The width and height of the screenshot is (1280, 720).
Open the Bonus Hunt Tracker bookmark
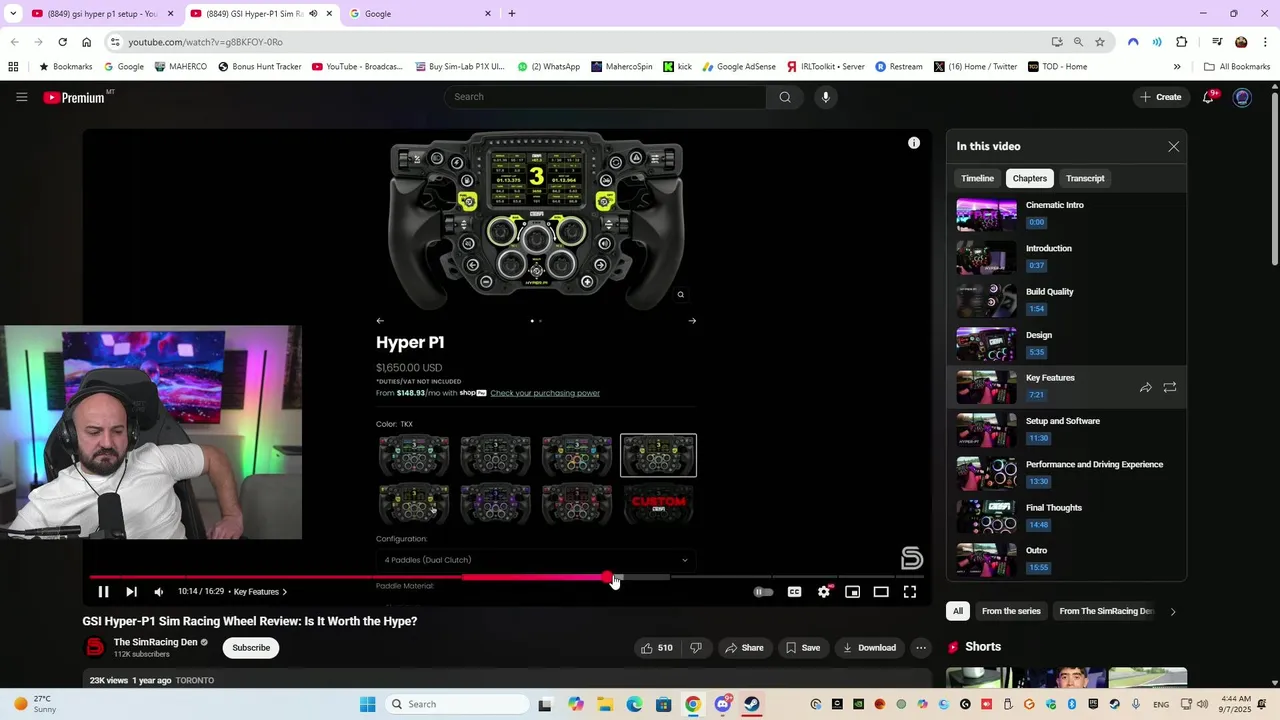(260, 67)
